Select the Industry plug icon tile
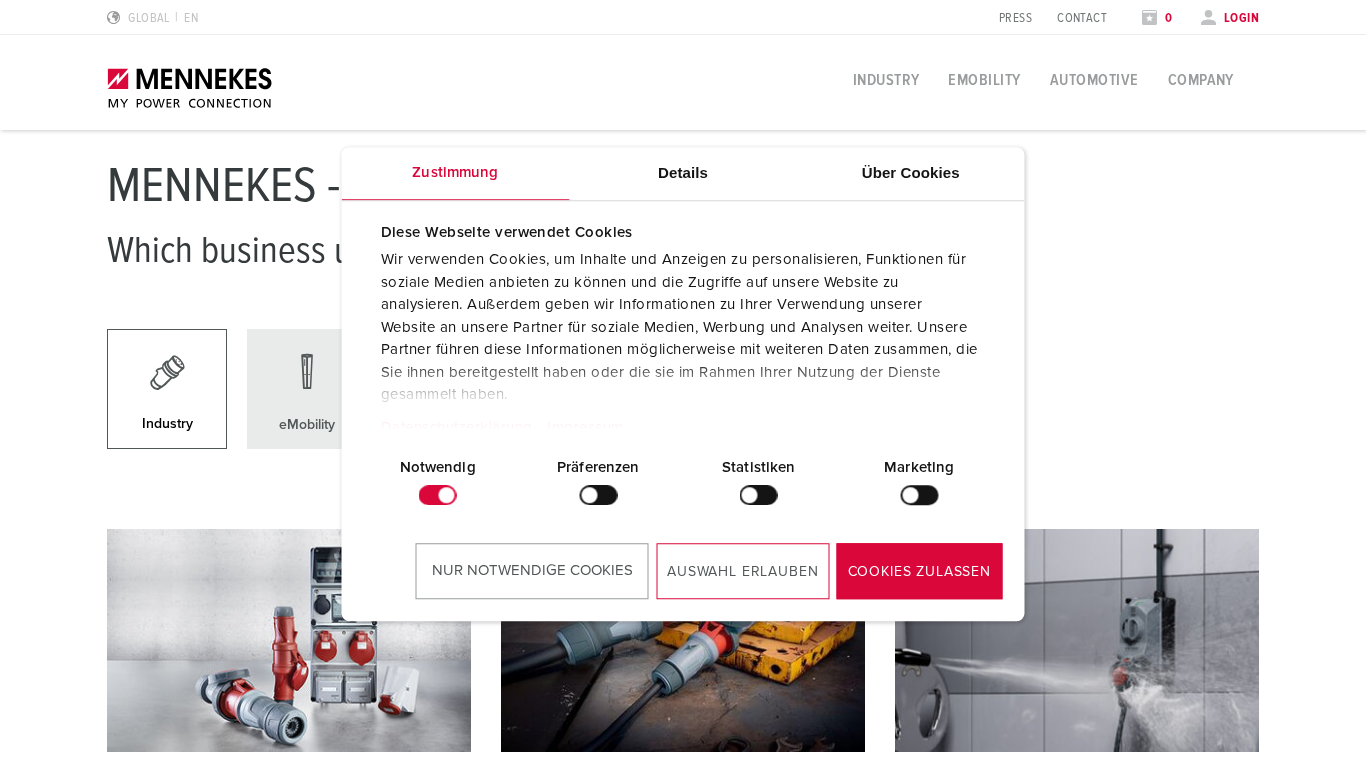This screenshot has height=768, width=1366. [x=167, y=389]
